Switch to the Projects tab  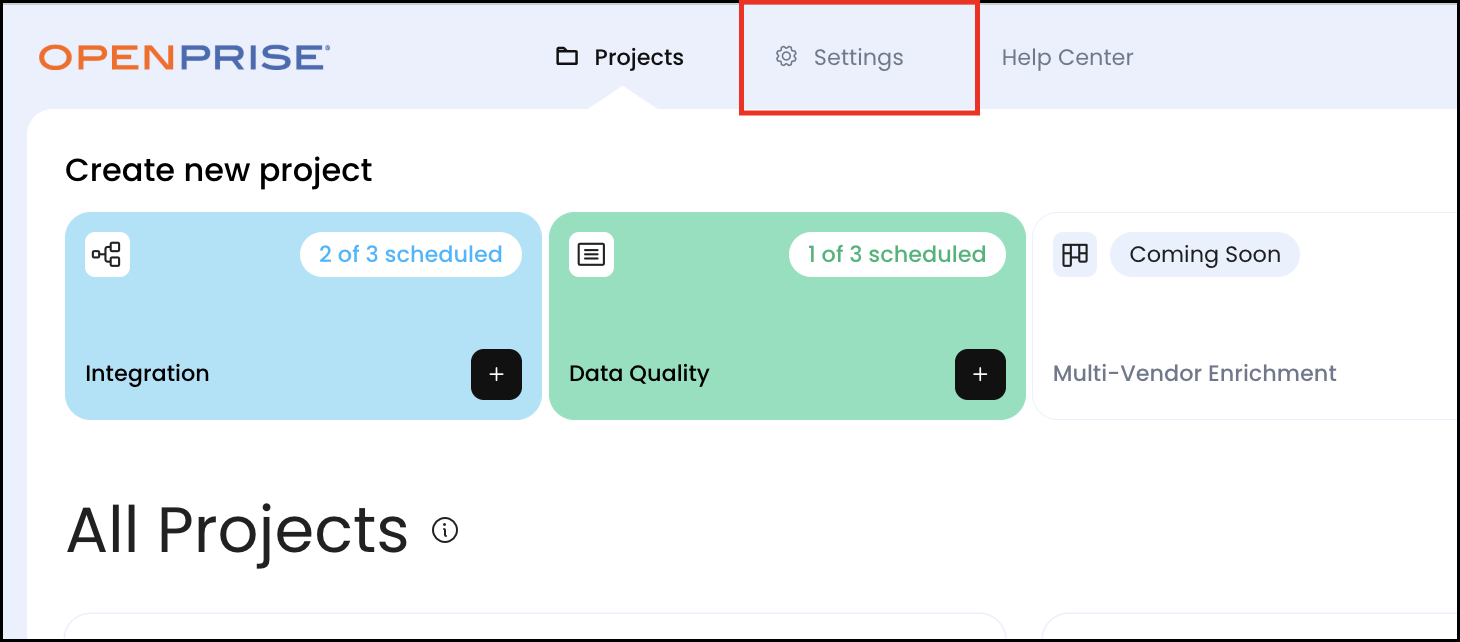[x=638, y=58]
